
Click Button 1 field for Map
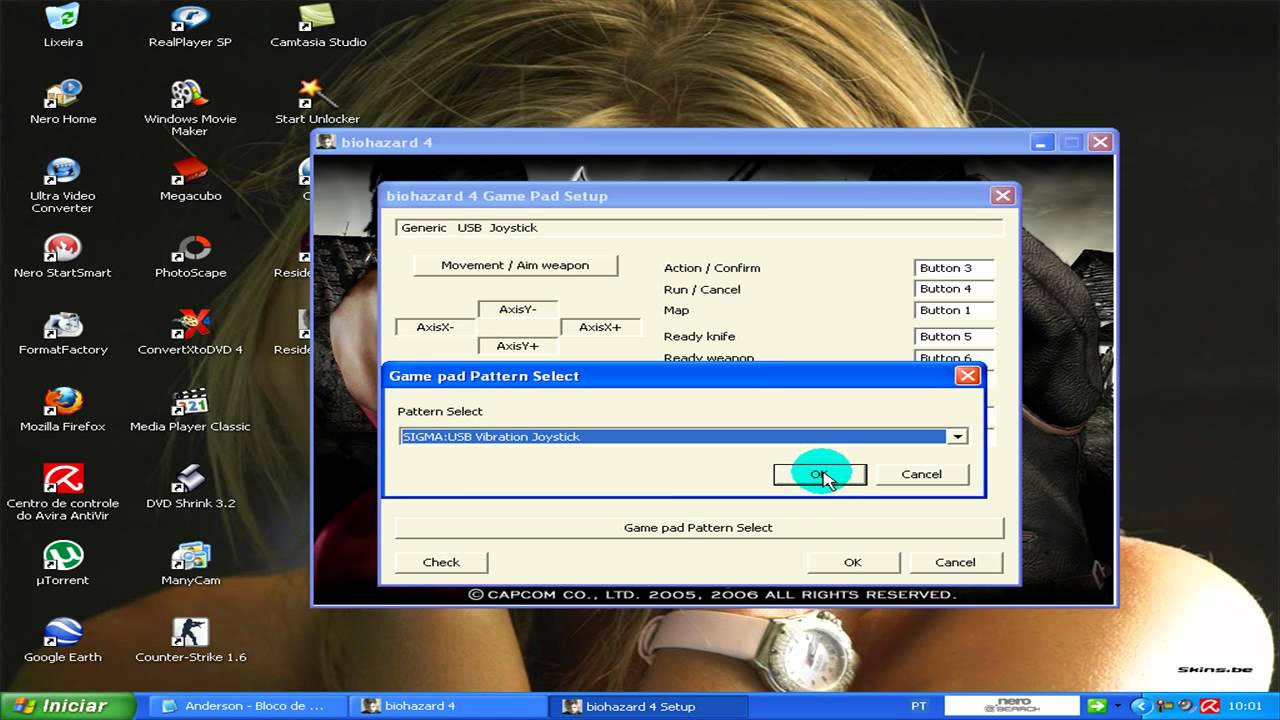pyautogui.click(x=954, y=310)
